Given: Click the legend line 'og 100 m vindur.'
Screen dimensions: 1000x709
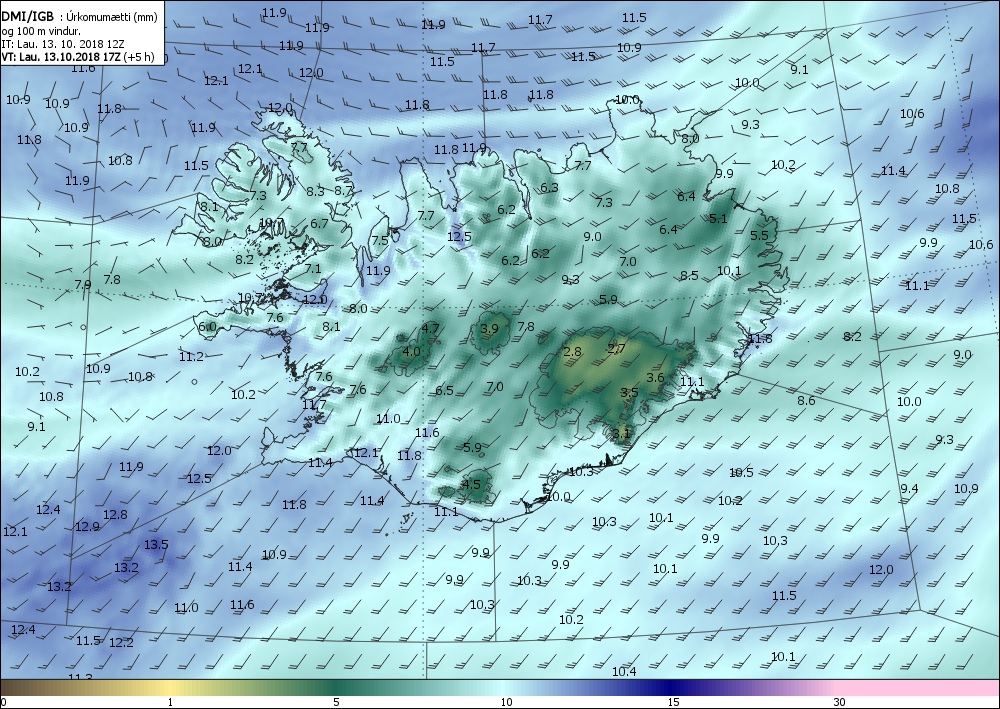Looking at the screenshot, I should (40, 31).
